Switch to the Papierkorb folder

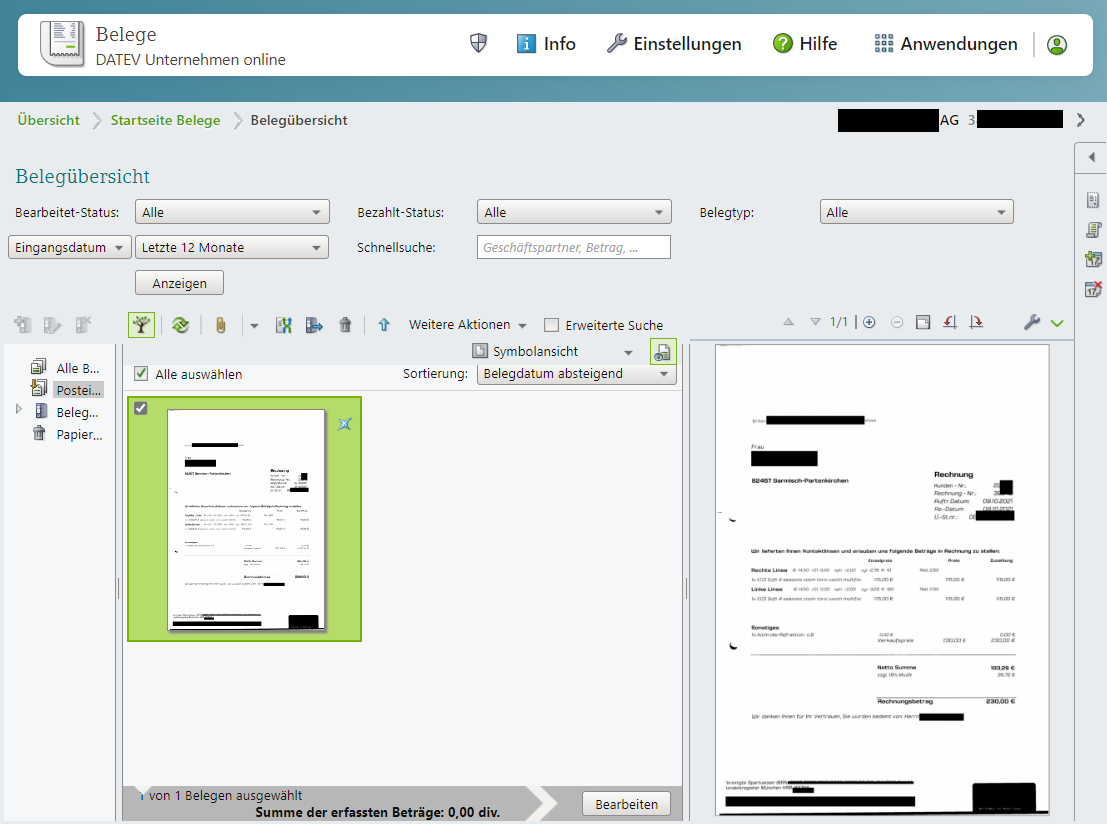78,434
